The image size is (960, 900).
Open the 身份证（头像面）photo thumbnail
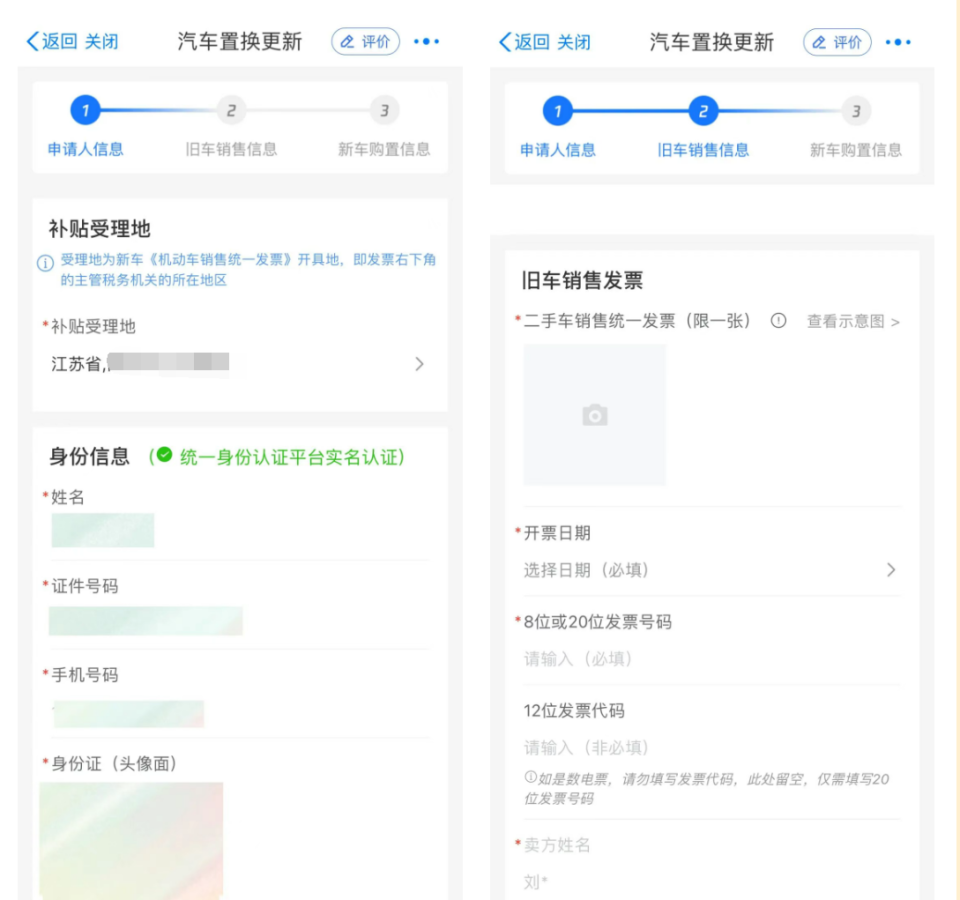pyautogui.click(x=131, y=840)
